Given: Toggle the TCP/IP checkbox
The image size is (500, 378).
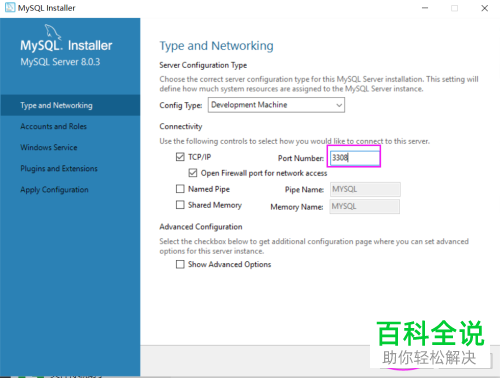Looking at the screenshot, I should pos(180,157).
